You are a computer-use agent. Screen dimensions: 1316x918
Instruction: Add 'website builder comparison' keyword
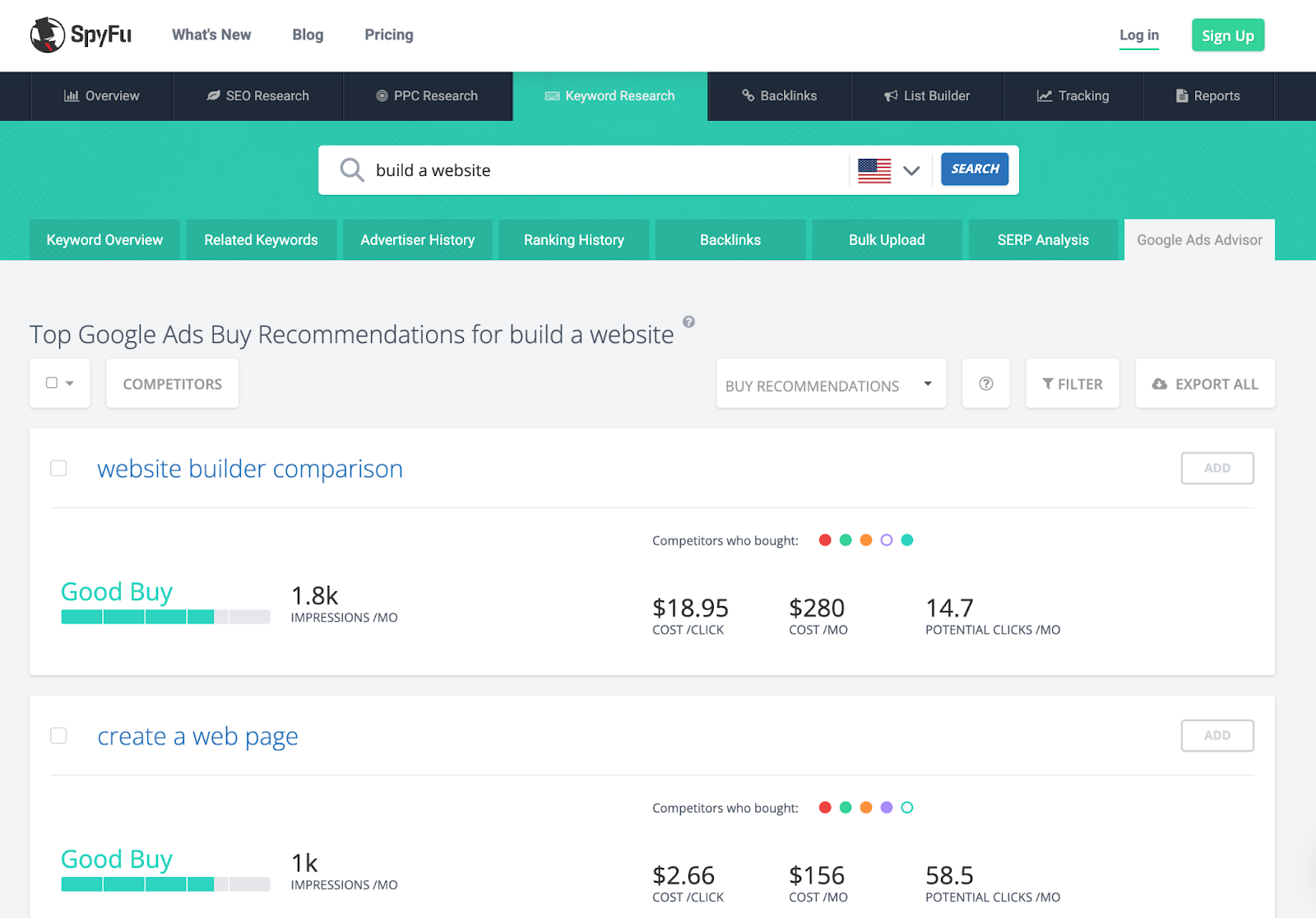(x=1217, y=468)
